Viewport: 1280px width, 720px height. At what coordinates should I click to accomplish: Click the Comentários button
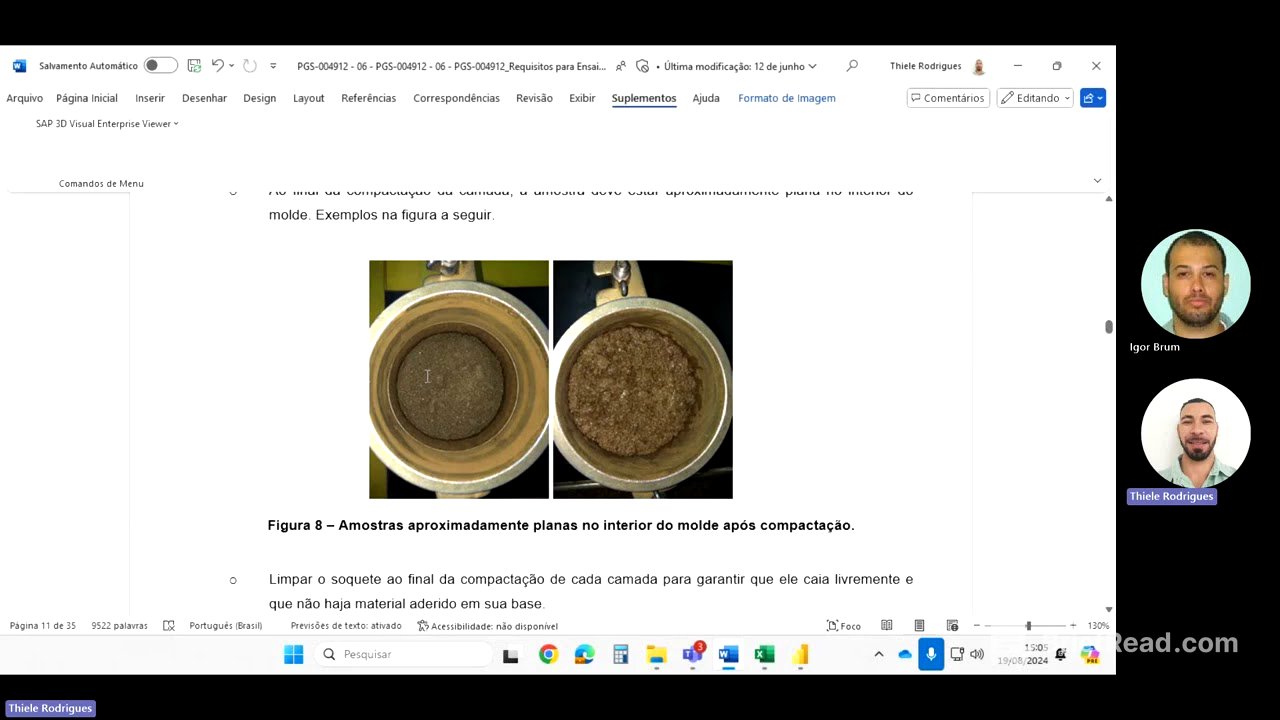[948, 98]
